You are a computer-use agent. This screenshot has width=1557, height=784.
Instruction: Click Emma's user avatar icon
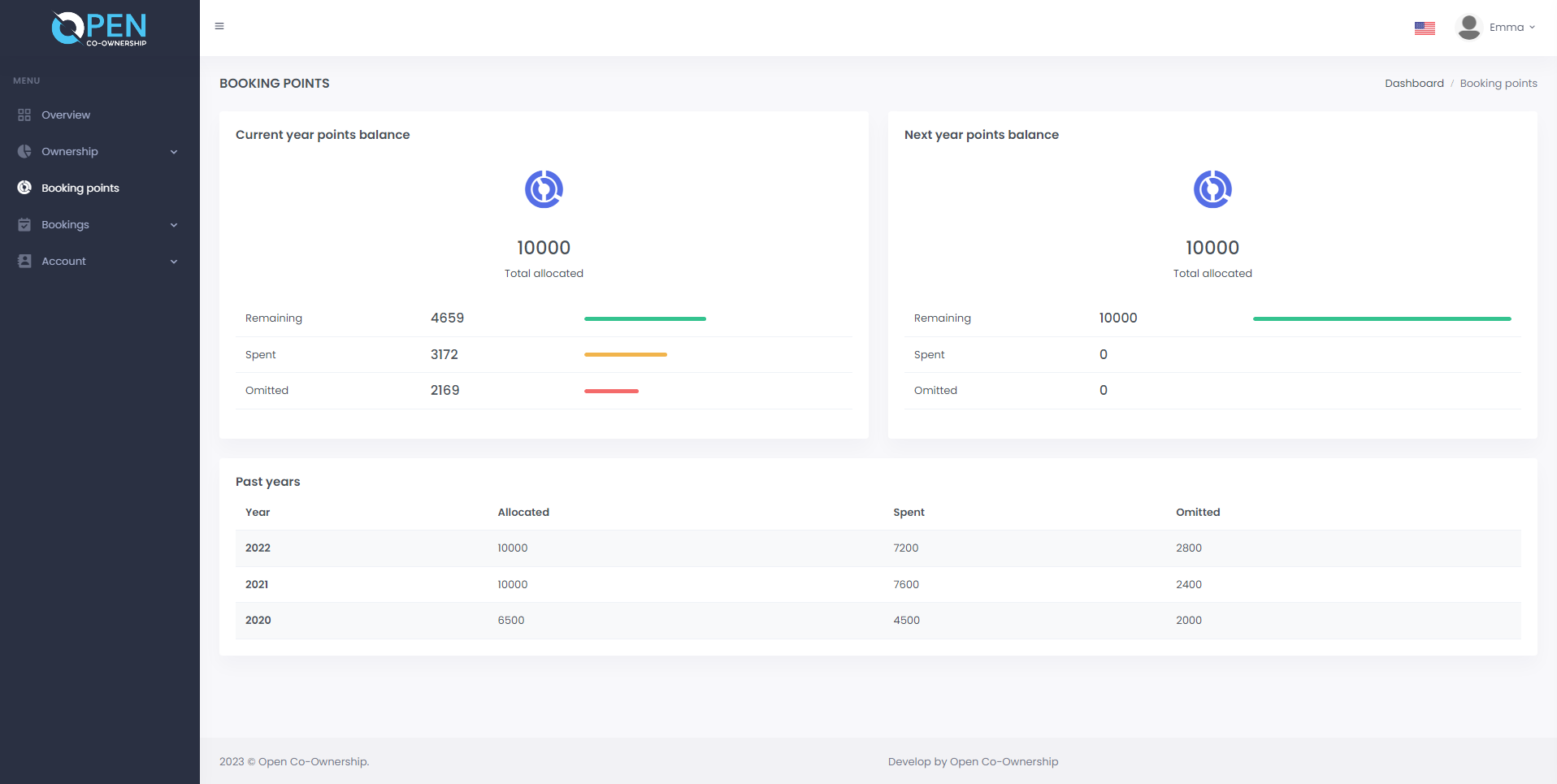click(1468, 28)
